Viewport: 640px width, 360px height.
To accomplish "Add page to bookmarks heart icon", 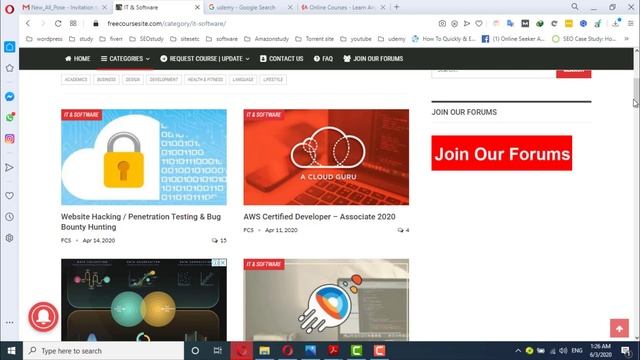I will 479,24.
